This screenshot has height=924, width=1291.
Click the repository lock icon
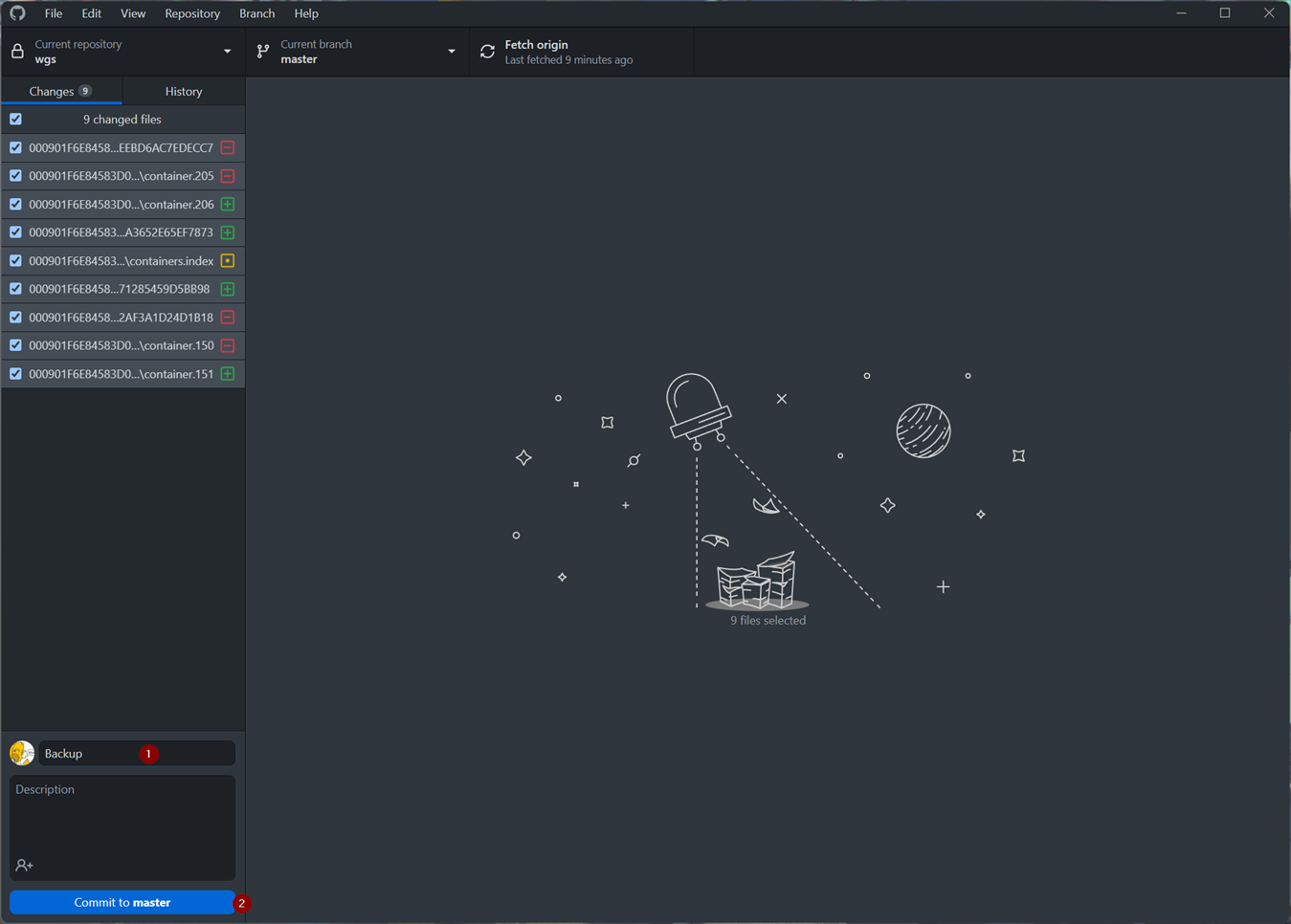point(17,52)
